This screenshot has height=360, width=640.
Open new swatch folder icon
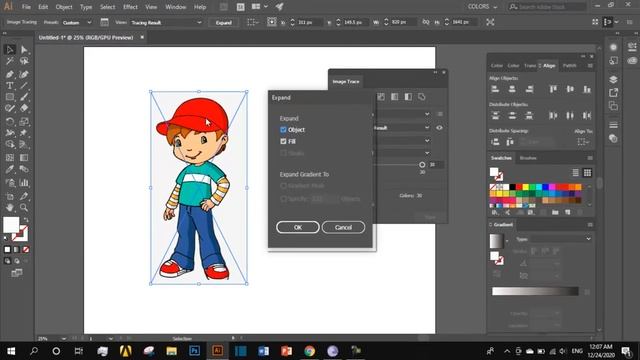coord(555,212)
